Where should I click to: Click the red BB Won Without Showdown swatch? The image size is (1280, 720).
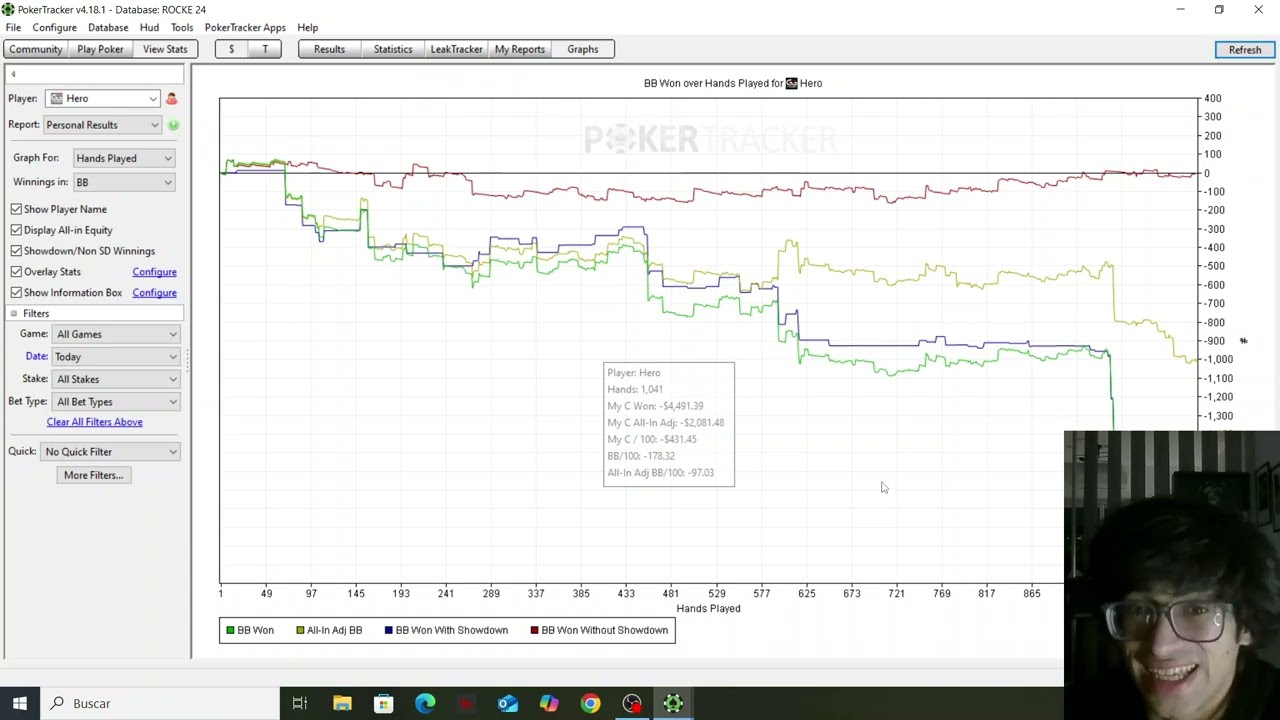(535, 630)
